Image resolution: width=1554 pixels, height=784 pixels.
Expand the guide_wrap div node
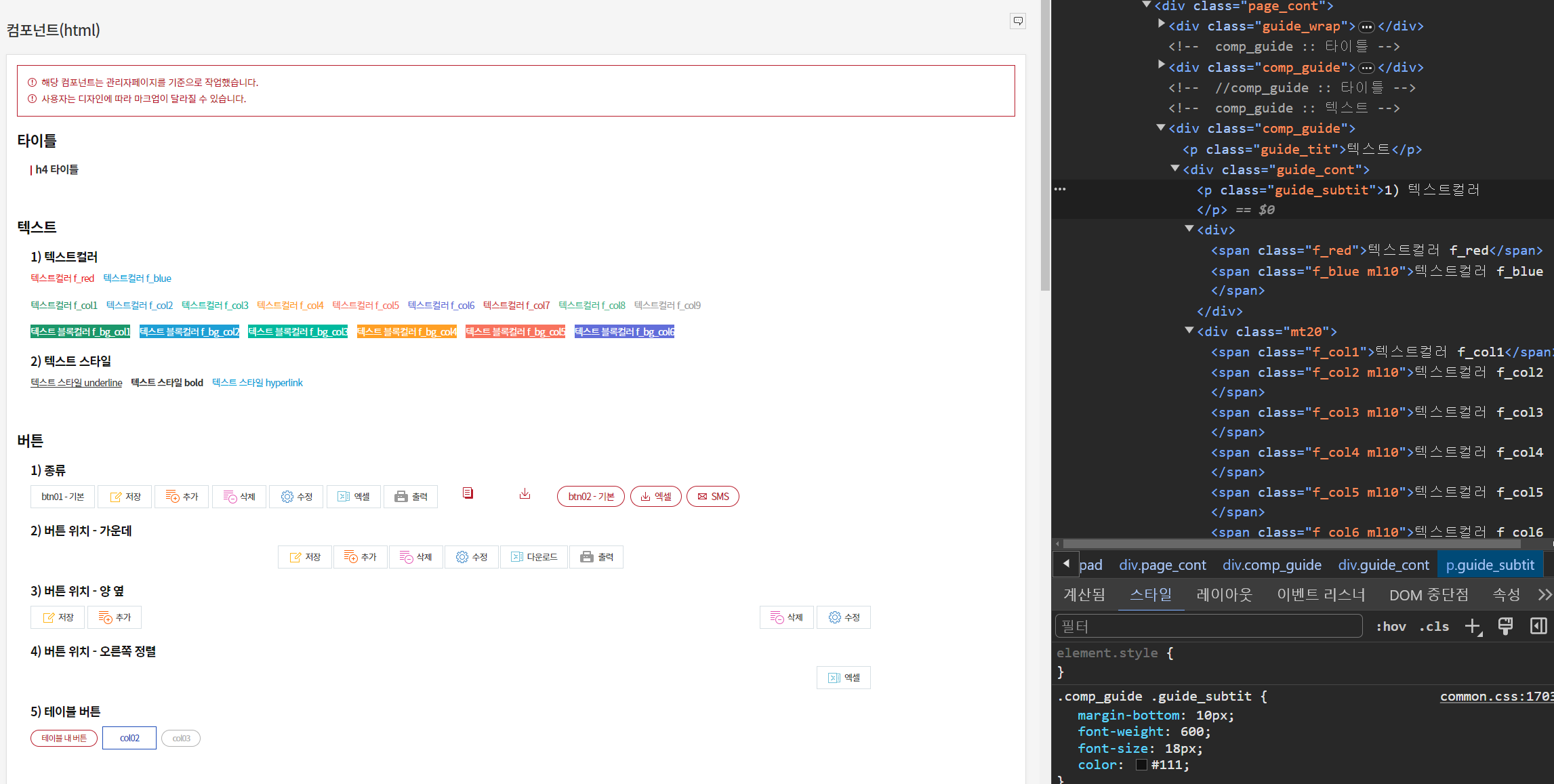coord(1162,24)
